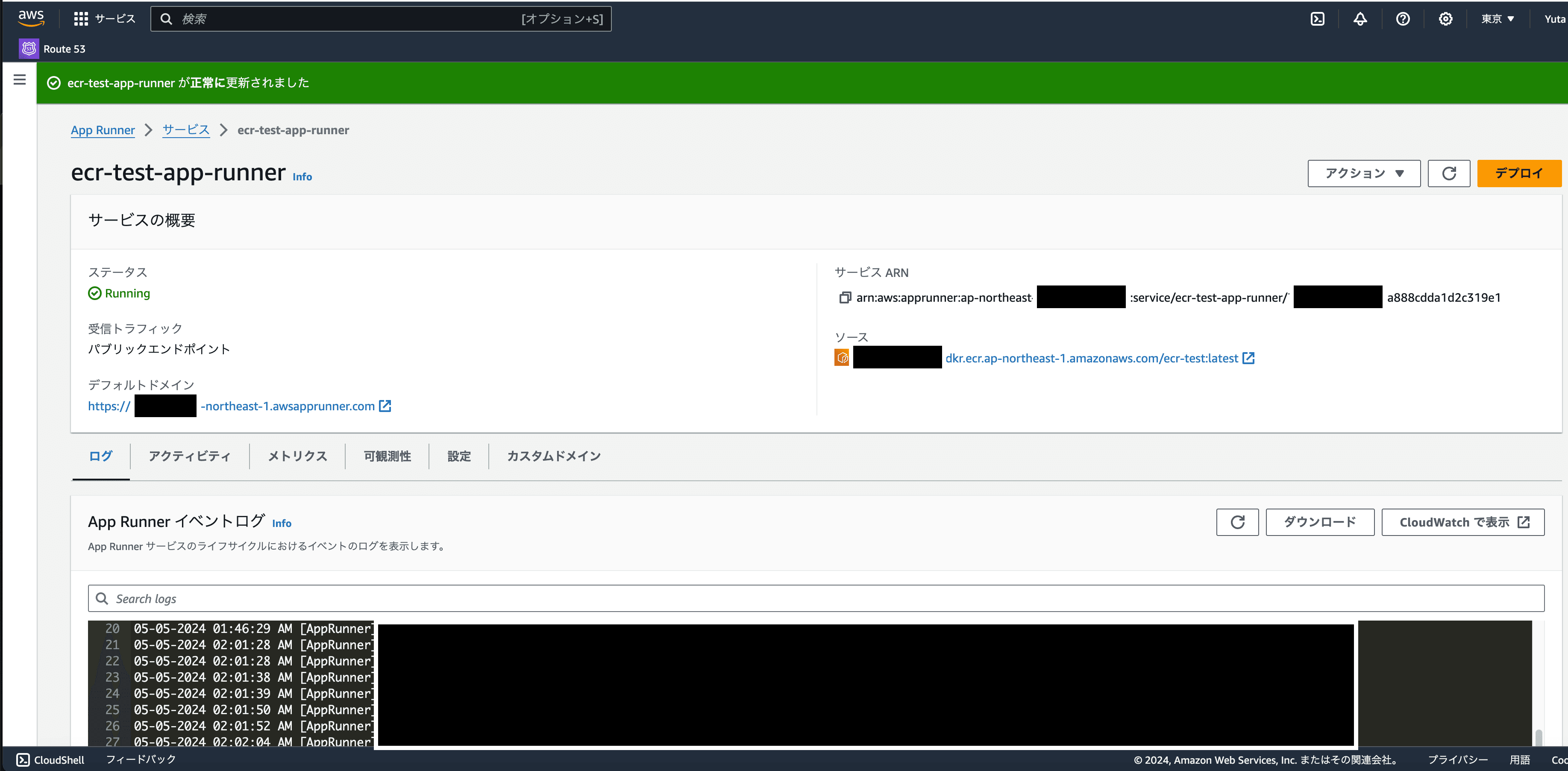Go to サービス breadcrumb link
Image resolution: width=1568 pixels, height=771 pixels.
[x=186, y=130]
